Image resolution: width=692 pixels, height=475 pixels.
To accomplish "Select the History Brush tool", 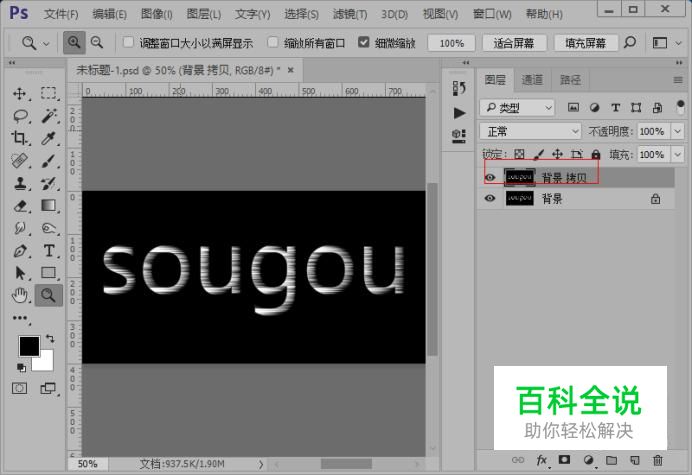I will coord(49,183).
